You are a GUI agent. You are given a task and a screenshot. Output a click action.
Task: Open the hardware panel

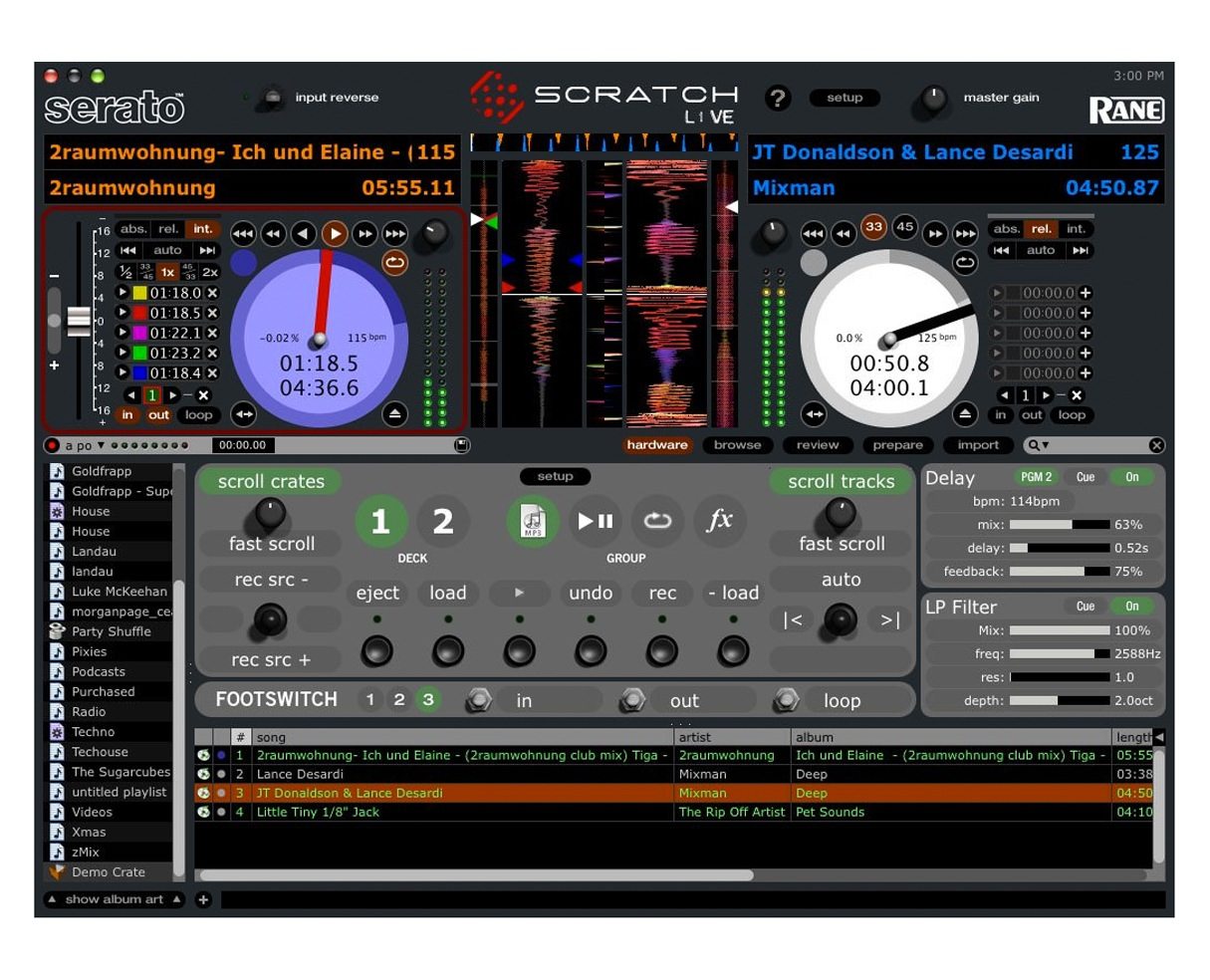657,445
